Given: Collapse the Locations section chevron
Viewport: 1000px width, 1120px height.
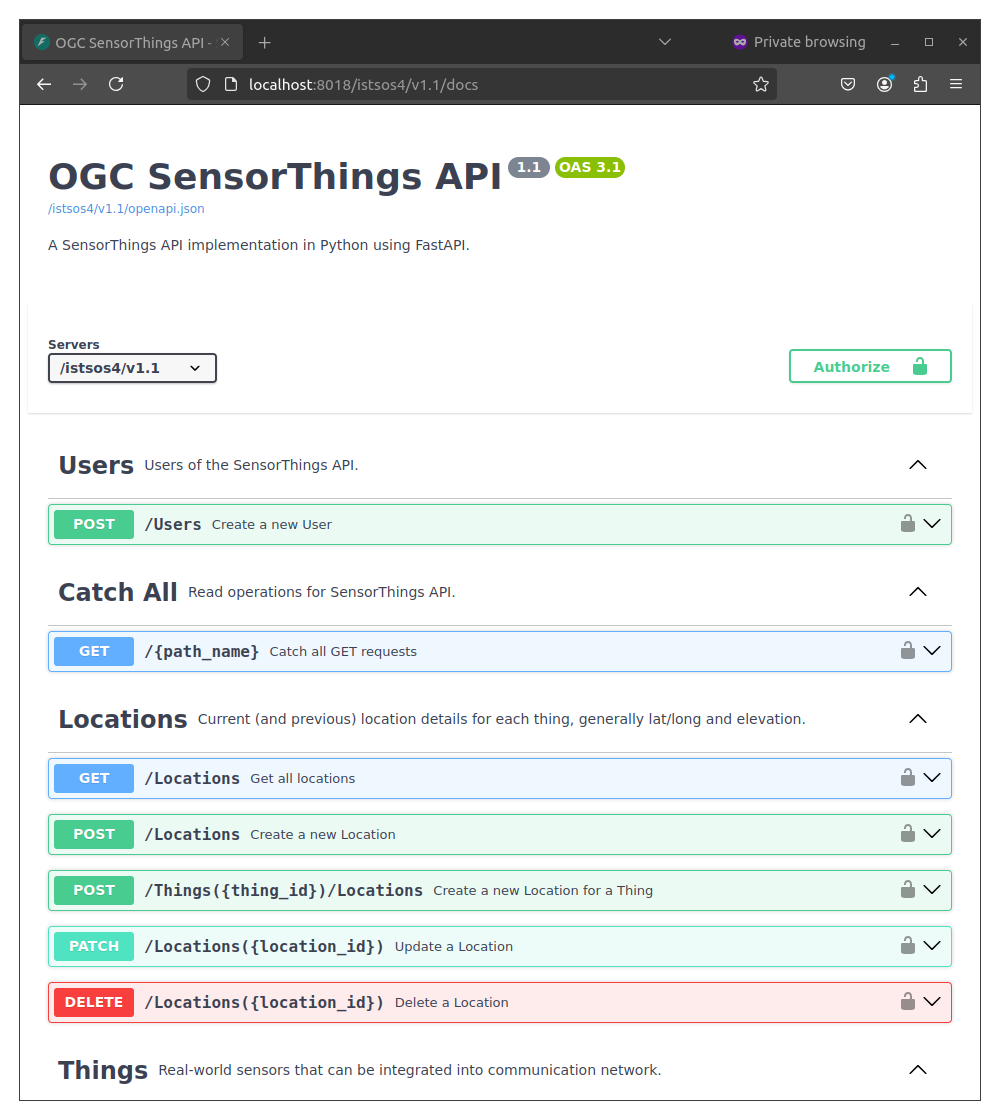Looking at the screenshot, I should [x=917, y=719].
